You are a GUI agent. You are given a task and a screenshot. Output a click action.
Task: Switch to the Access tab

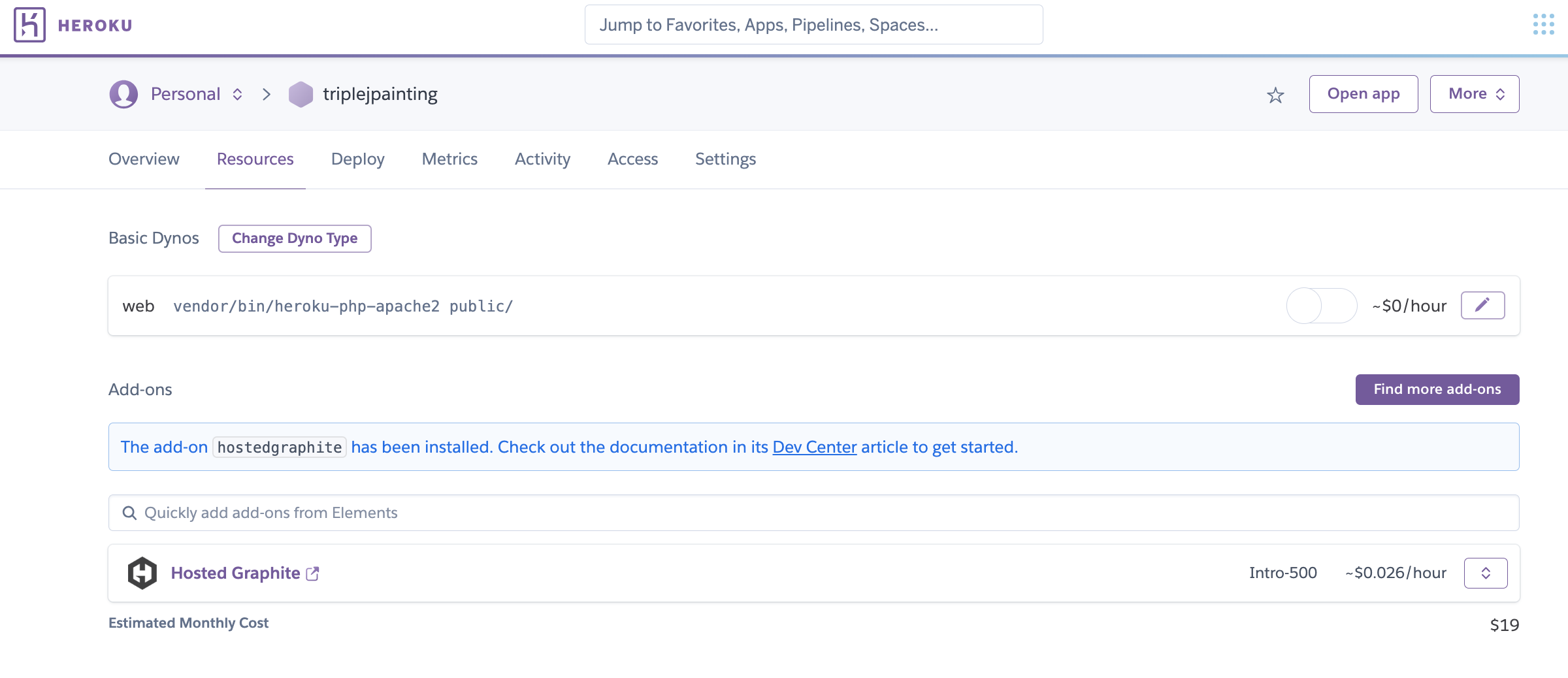click(x=632, y=159)
